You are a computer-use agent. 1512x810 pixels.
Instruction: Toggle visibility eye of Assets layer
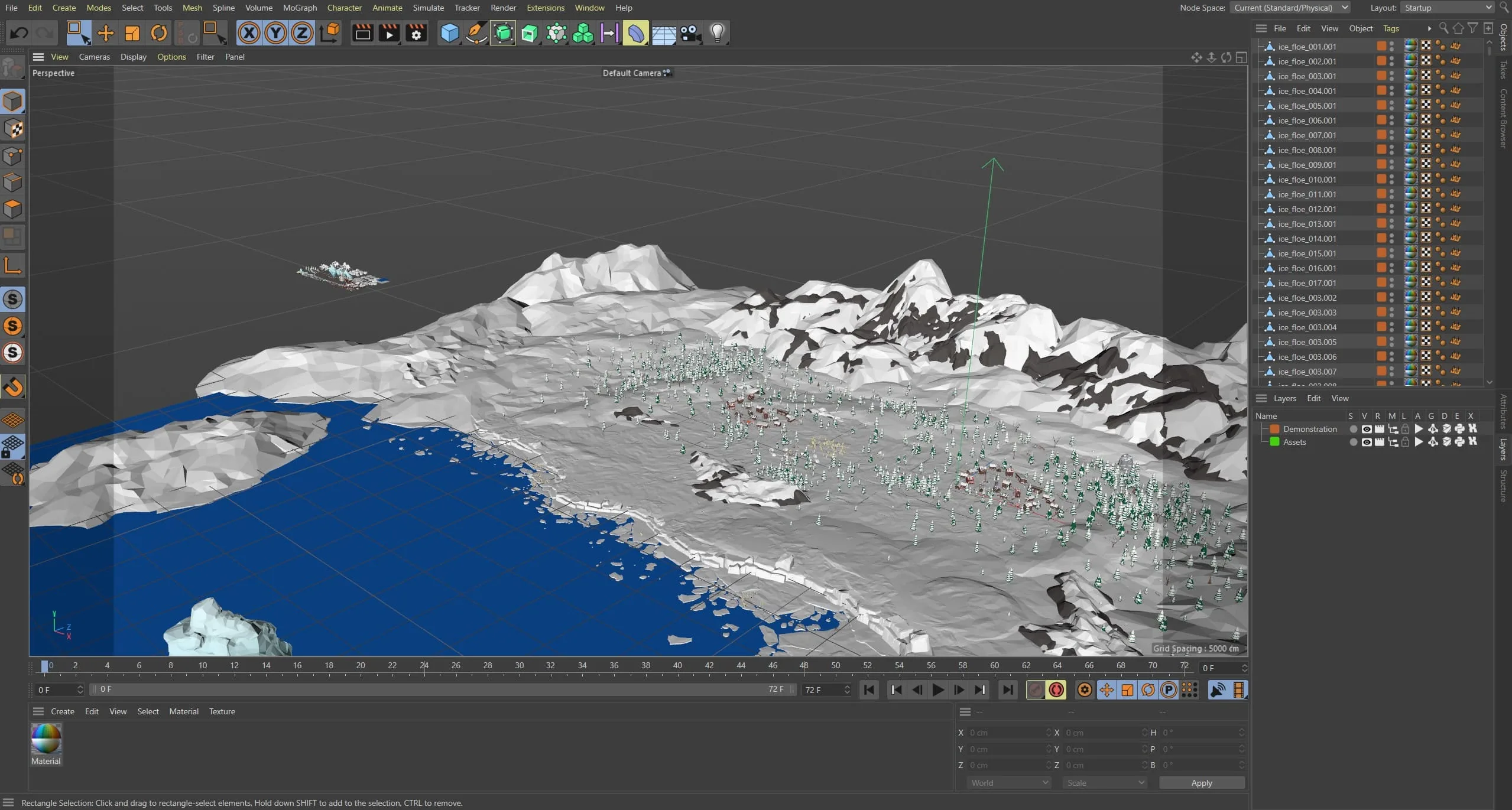[1366, 443]
